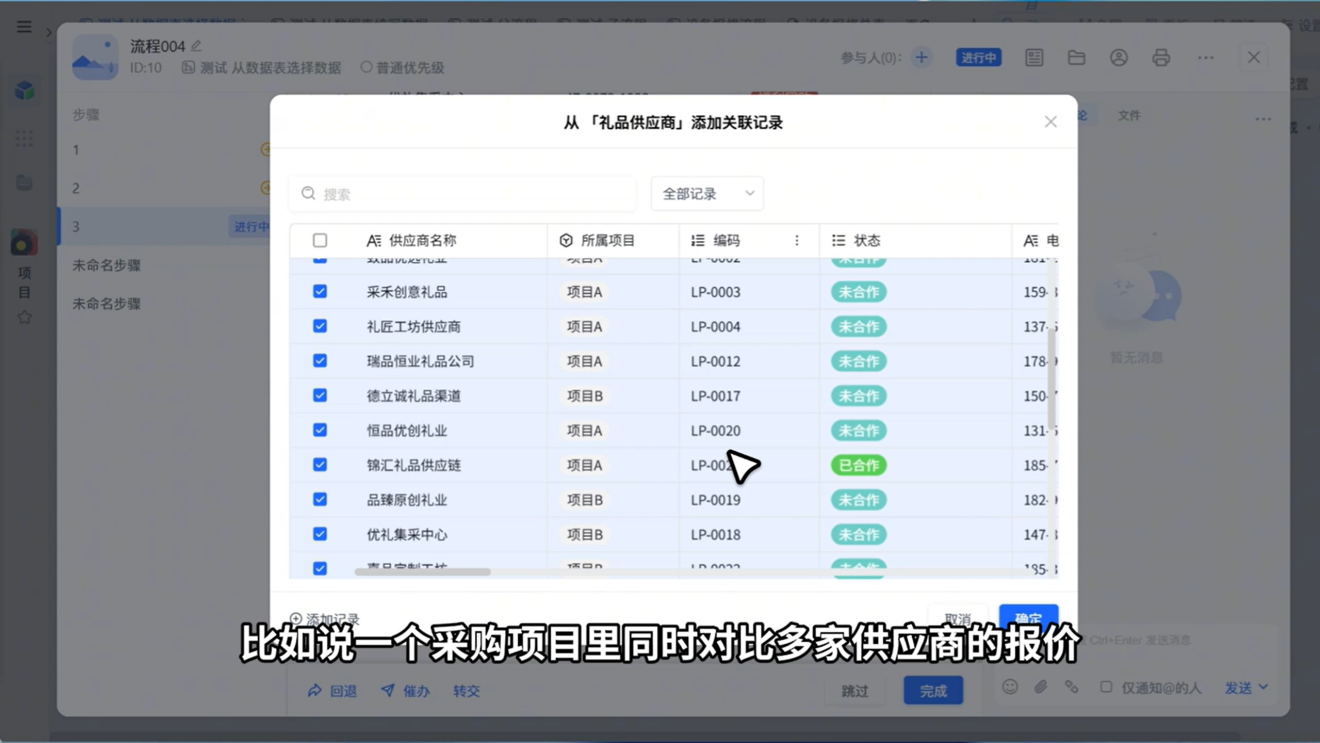Toggle the select-all checkbox in table header
This screenshot has height=743, width=1320.
320,240
